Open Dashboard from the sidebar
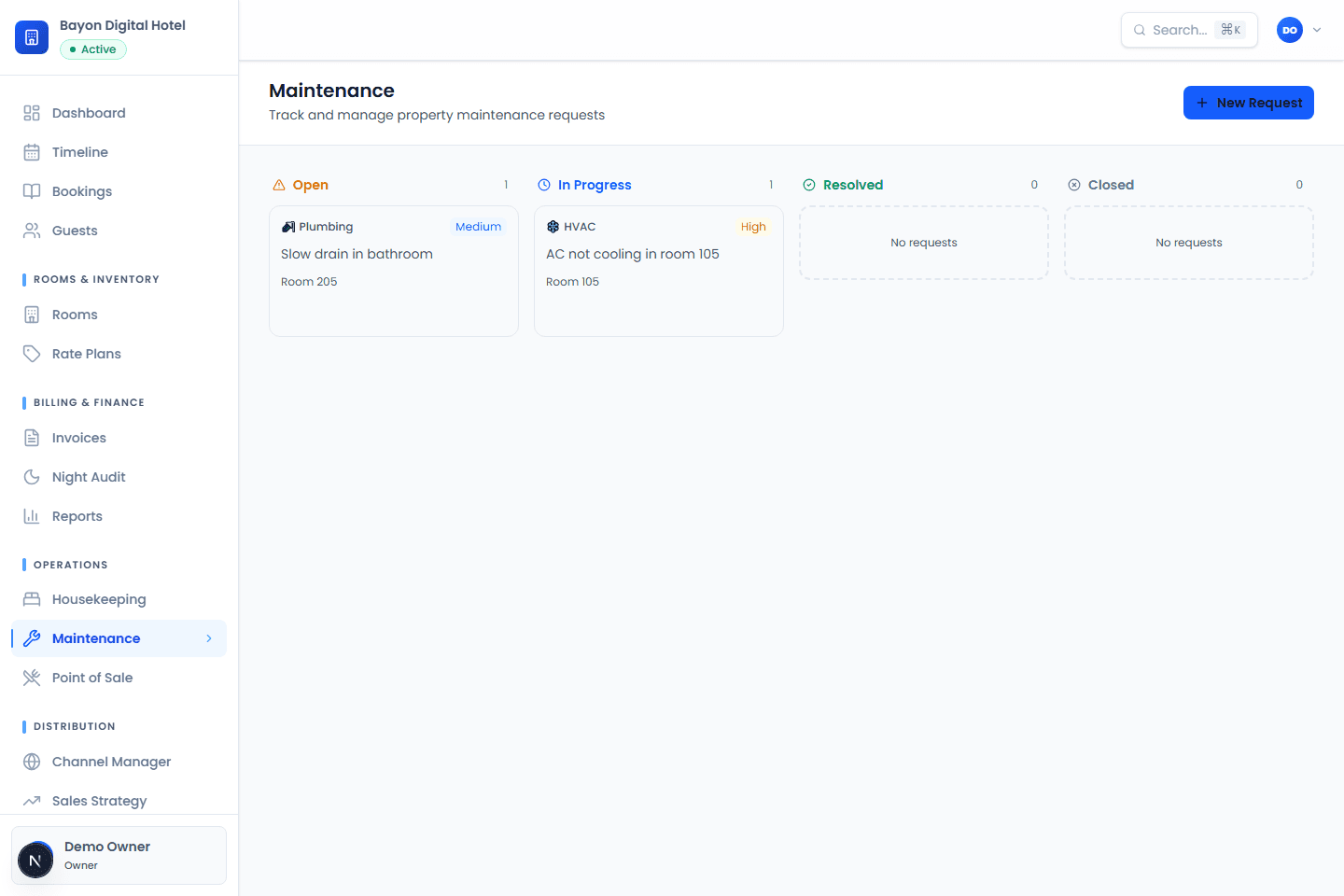The height and width of the screenshot is (896, 1344). pos(119,113)
